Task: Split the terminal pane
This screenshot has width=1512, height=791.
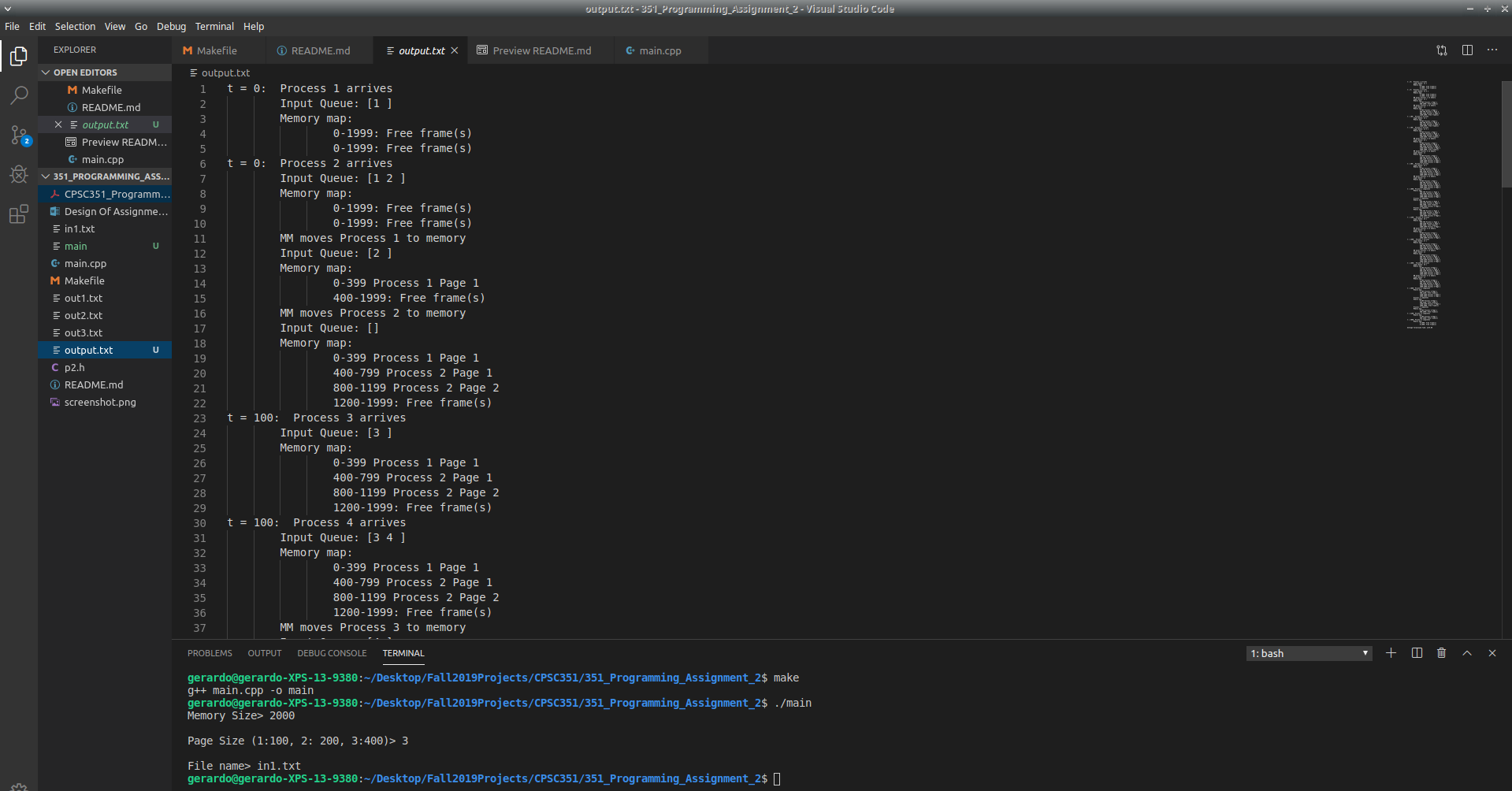Action: (1417, 653)
